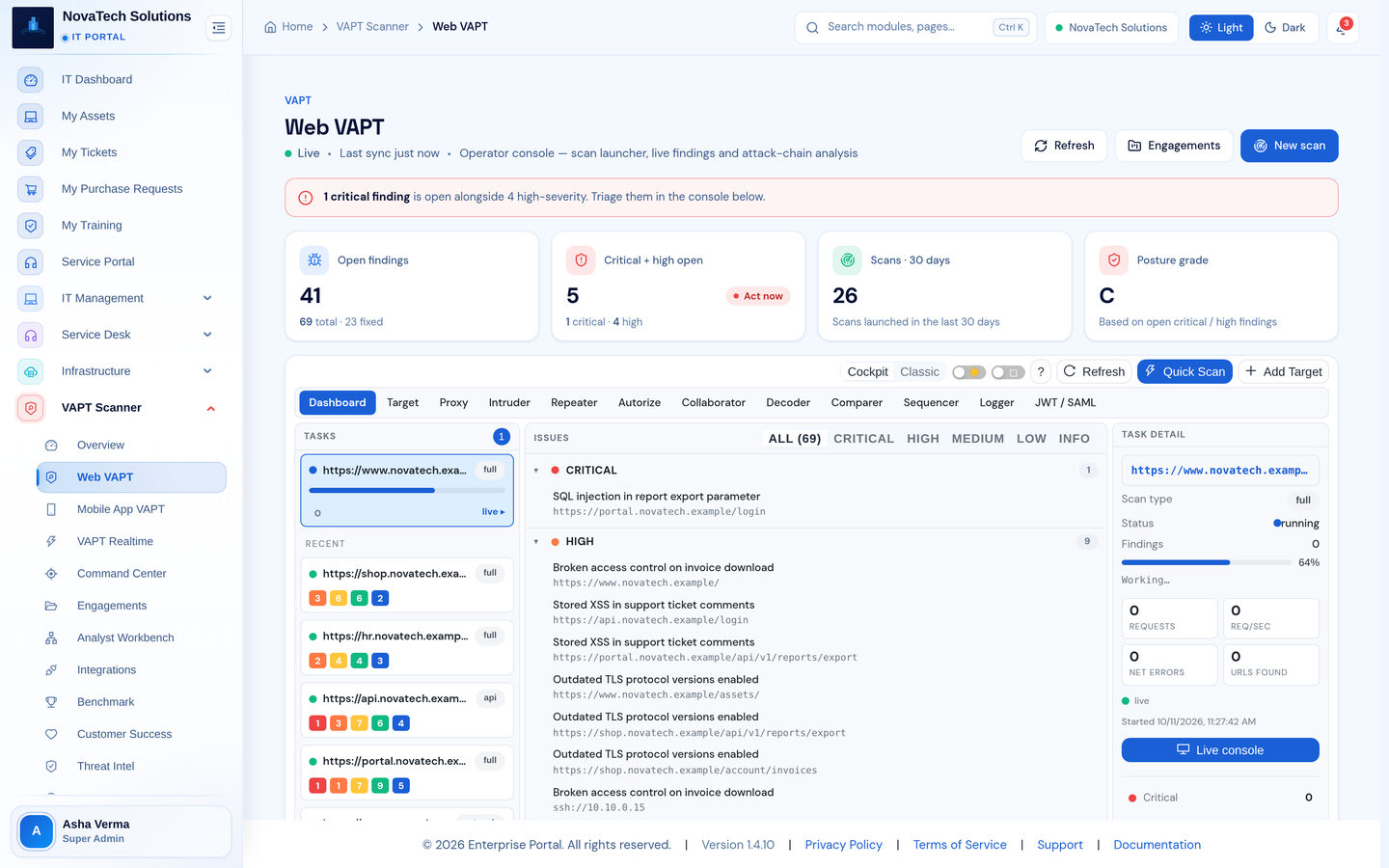The height and width of the screenshot is (868, 1389).
Task: Expand Service Desk menu
Action: point(121,335)
